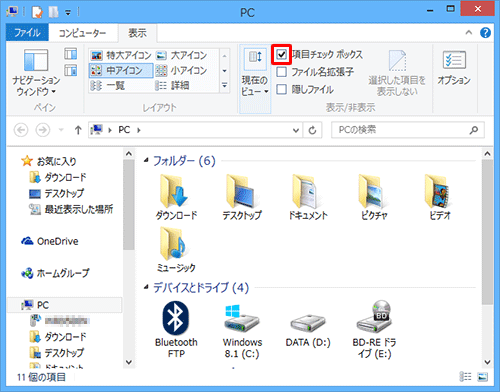The width and height of the screenshot is (500, 392).
Task: Select the デスクトップ folder in main pane
Action: click(242, 197)
